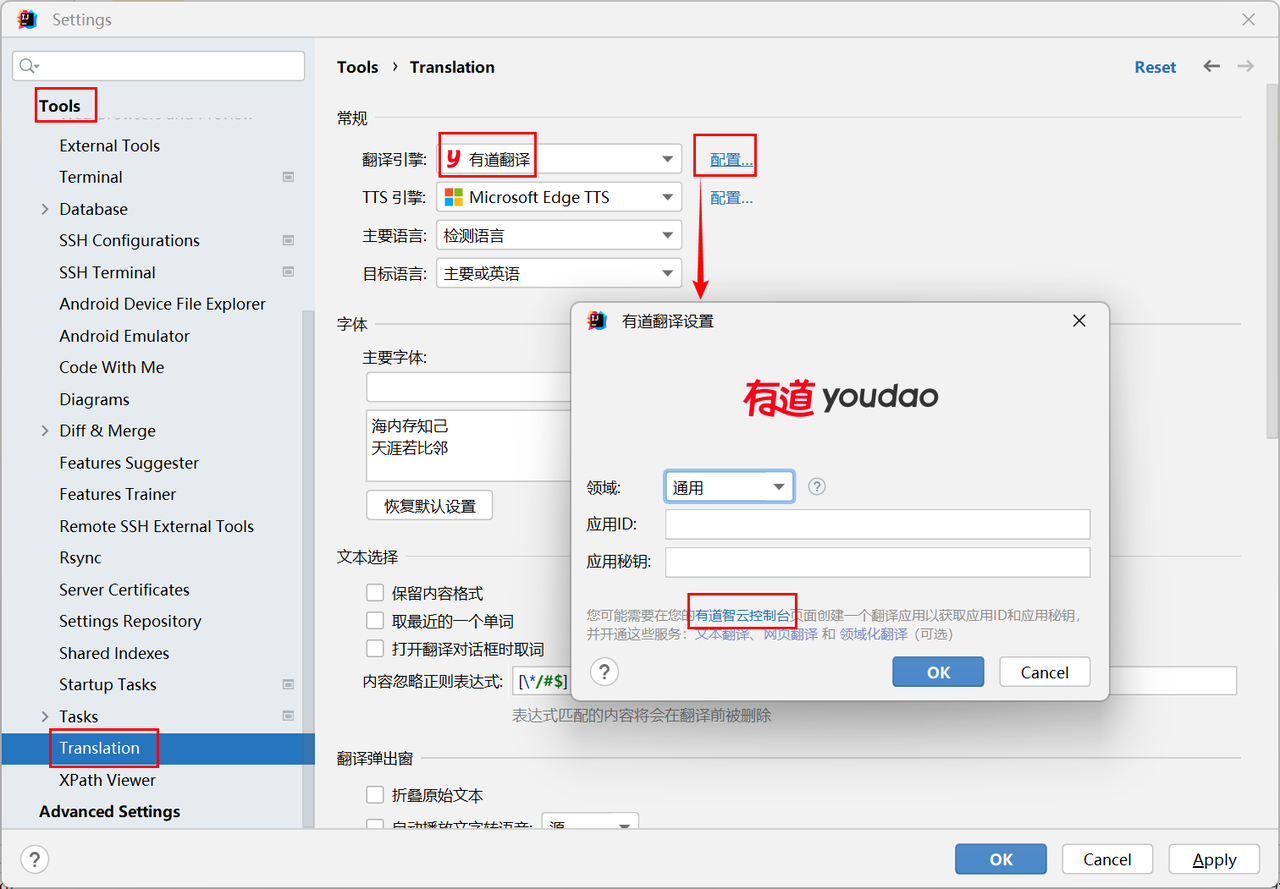This screenshot has width=1280, height=889.
Task: Select Settings Repository item
Action: point(130,621)
